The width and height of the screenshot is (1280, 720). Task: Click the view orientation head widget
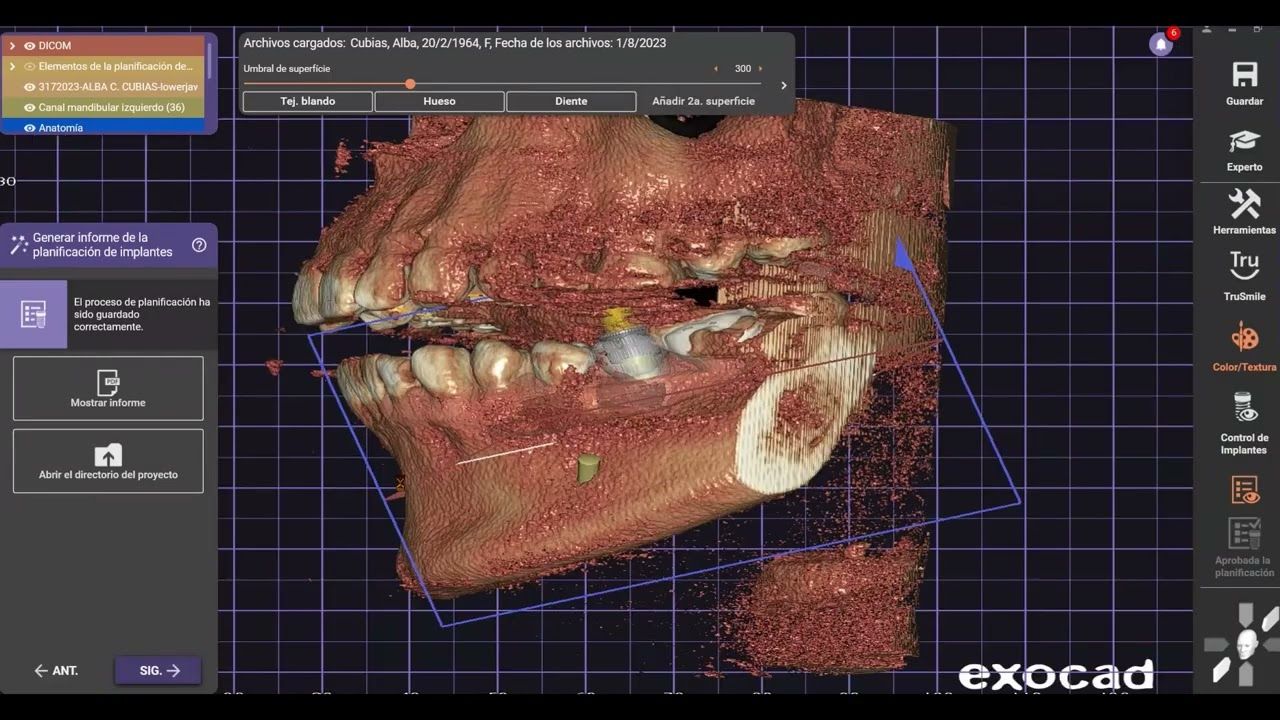pos(1244,643)
